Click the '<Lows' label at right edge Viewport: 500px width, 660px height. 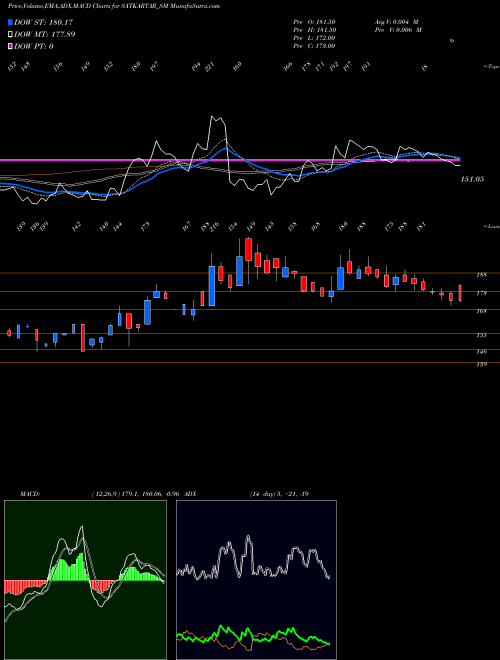tap(491, 226)
